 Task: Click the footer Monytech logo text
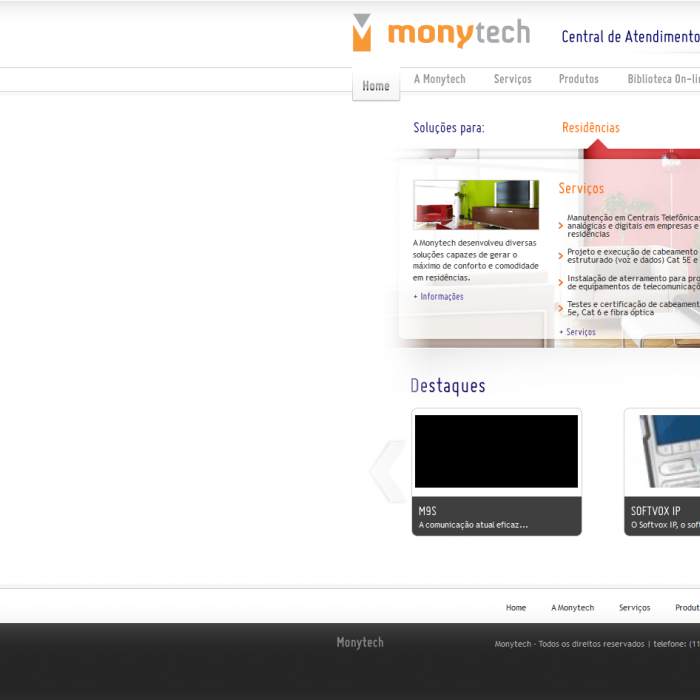coord(360,642)
